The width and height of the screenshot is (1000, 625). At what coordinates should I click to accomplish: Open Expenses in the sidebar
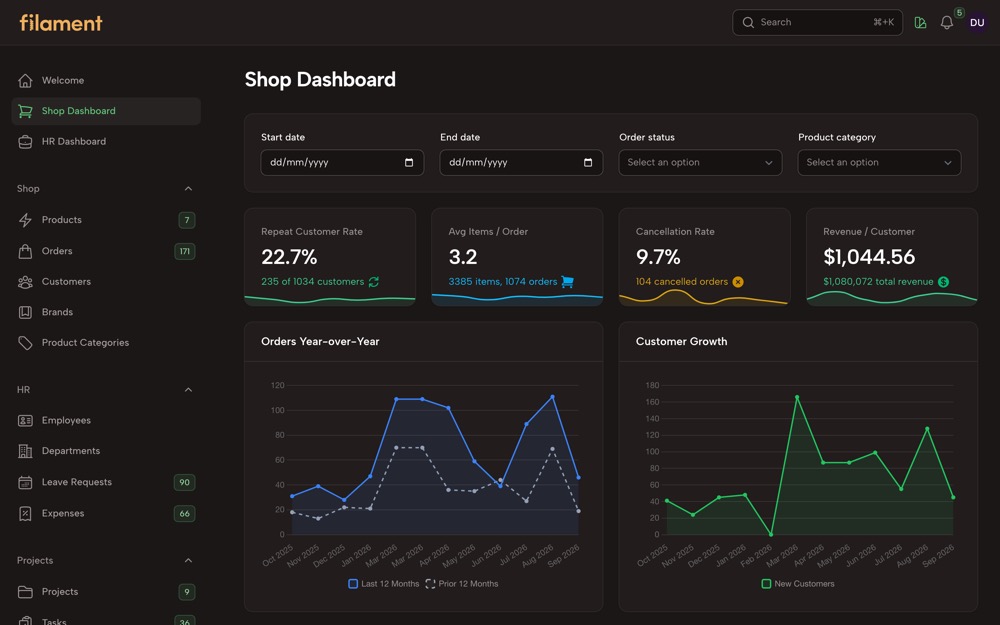click(x=106, y=513)
